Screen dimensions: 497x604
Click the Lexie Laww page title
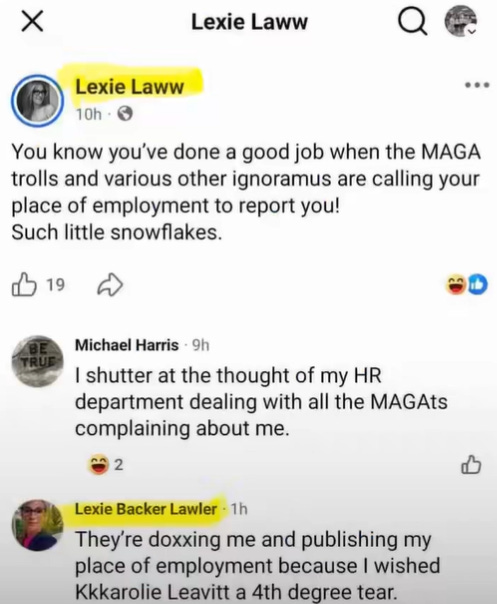click(249, 22)
